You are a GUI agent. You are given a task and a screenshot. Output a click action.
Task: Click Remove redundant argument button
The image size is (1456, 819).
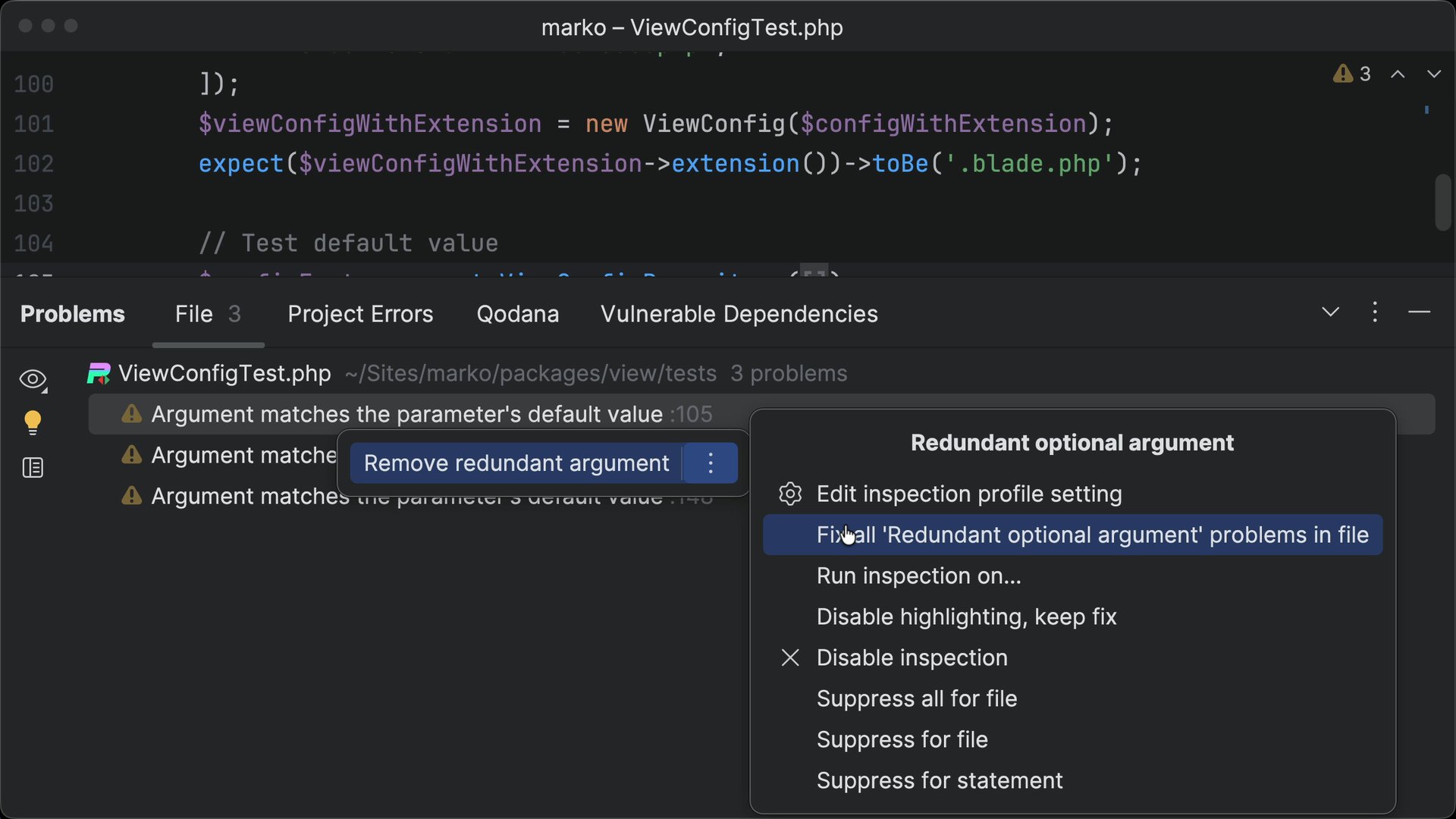516,463
